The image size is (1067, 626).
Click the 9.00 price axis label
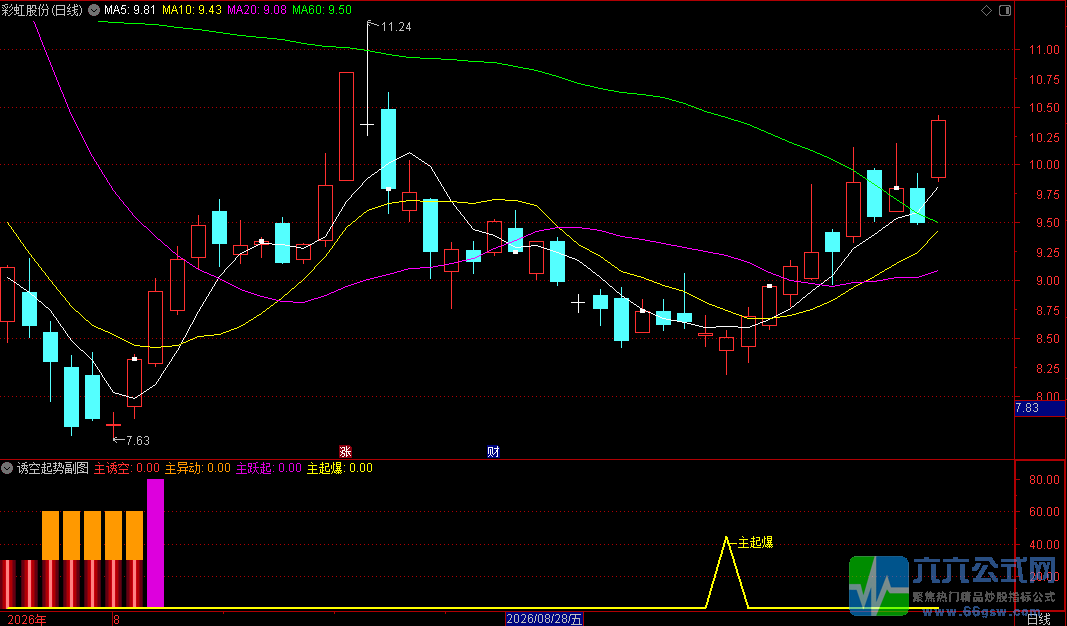1047,280
